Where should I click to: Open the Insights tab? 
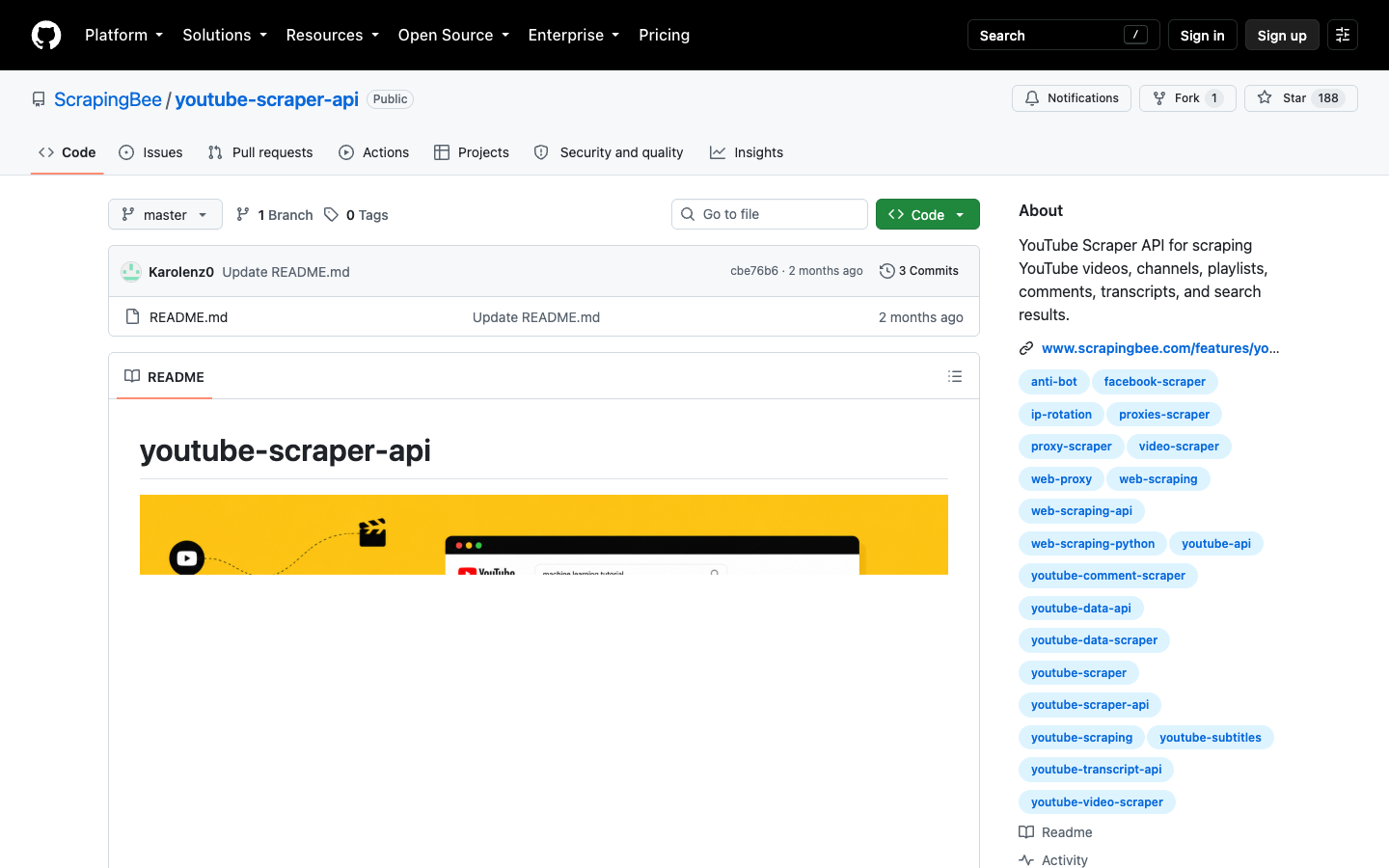tap(747, 152)
